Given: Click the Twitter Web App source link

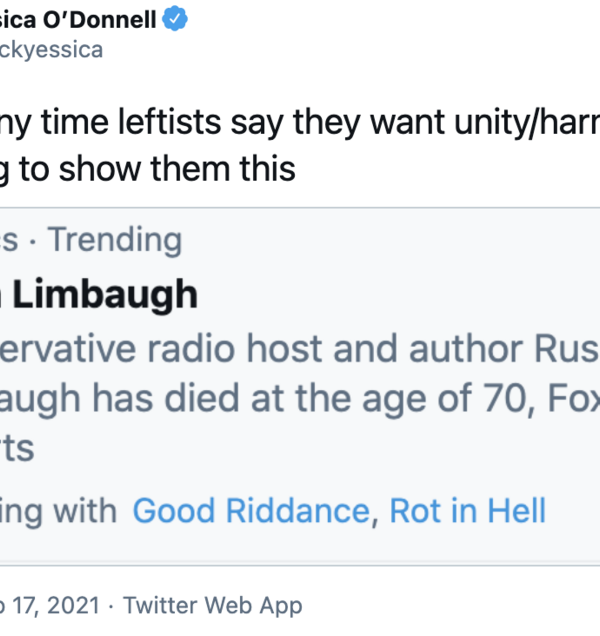Looking at the screenshot, I should [212, 605].
